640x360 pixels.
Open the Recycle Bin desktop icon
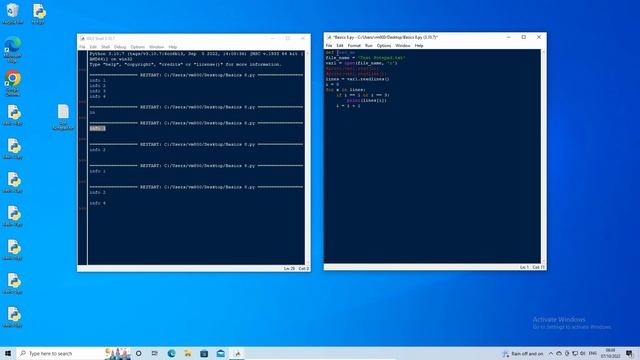click(12, 13)
